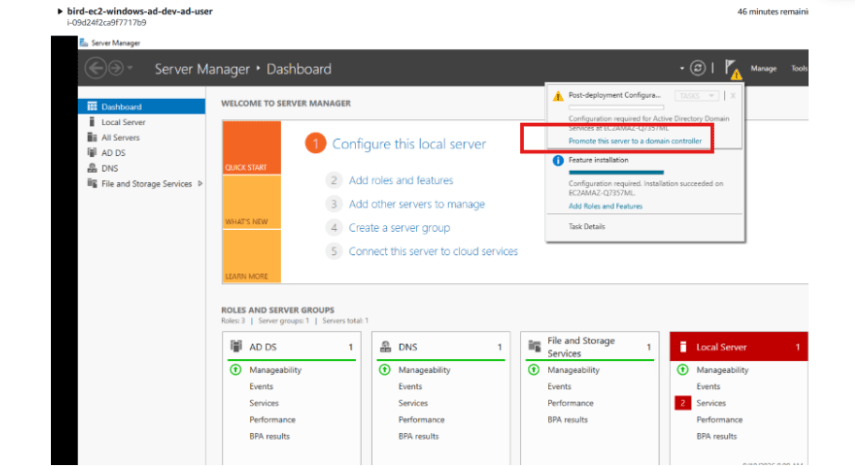Click the Dashboard sidebar icon
The width and height of the screenshot is (855, 466).
[x=92, y=106]
